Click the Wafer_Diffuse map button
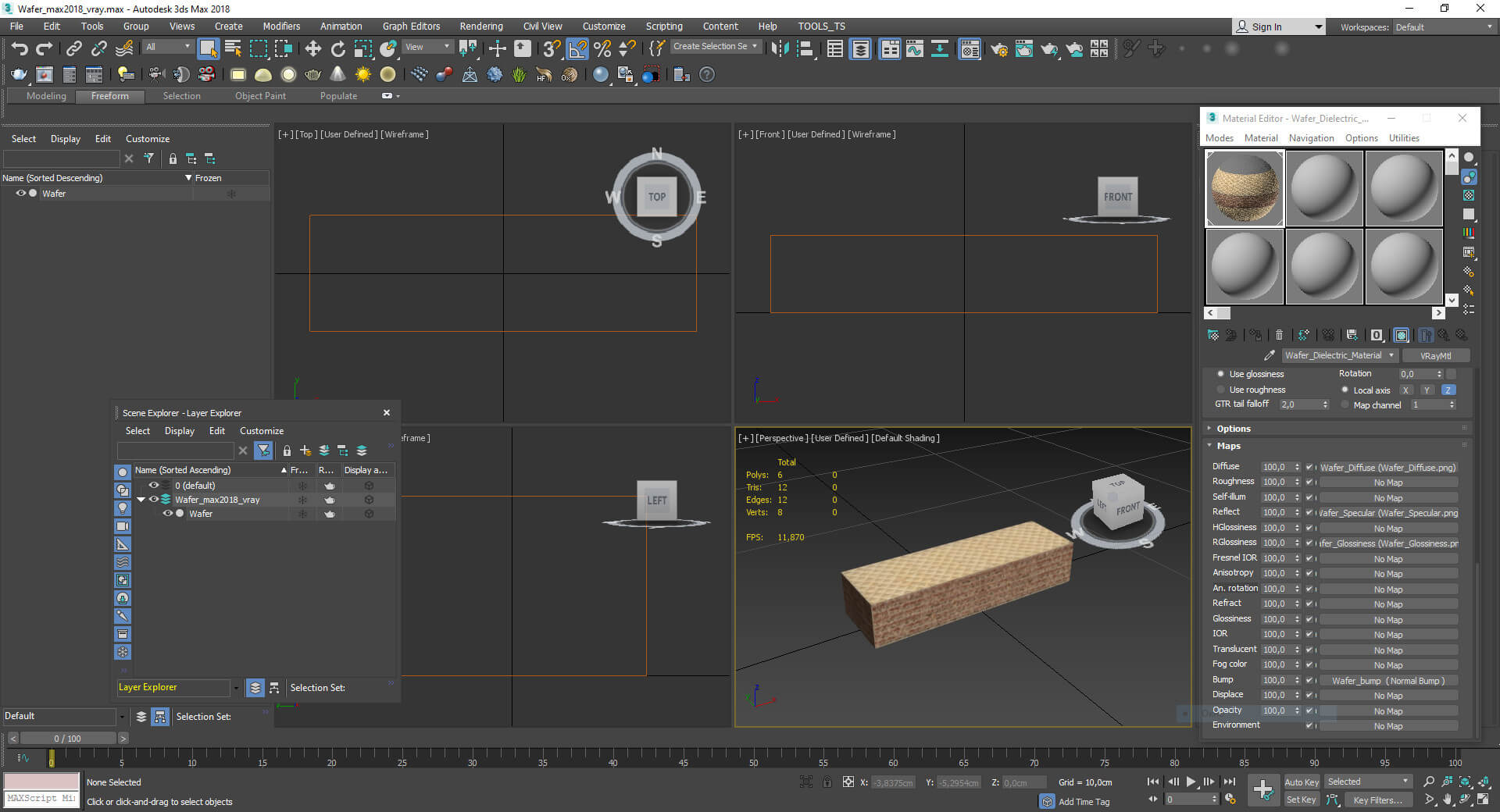This screenshot has width=1500, height=812. [x=1387, y=468]
